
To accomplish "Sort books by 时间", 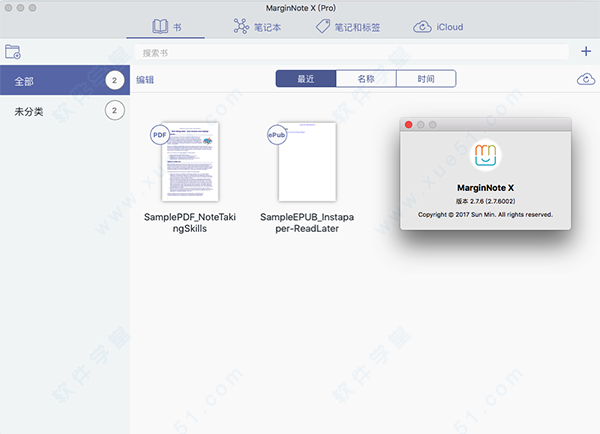I will 426,79.
